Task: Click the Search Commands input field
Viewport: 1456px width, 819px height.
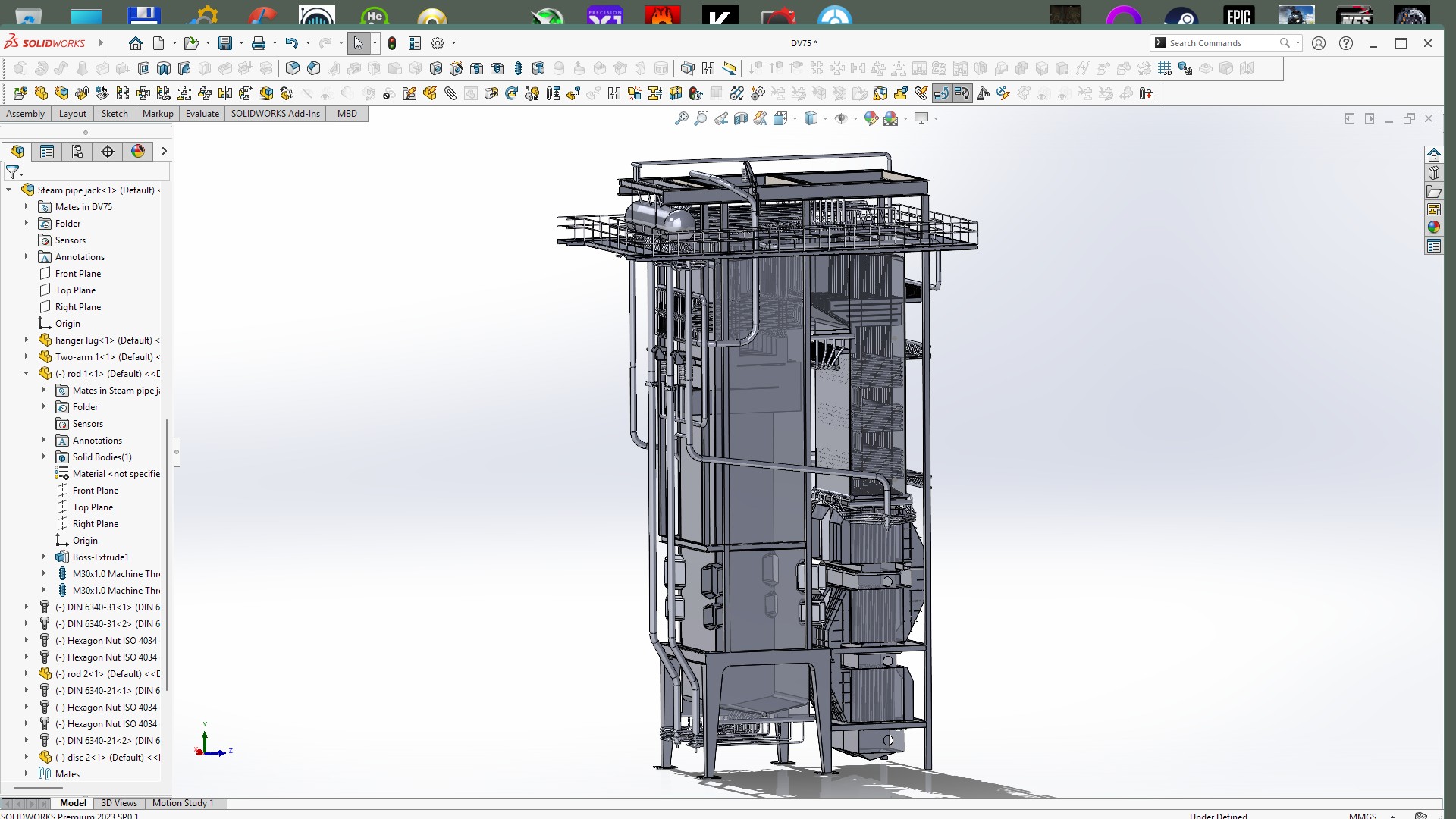Action: 1222,43
